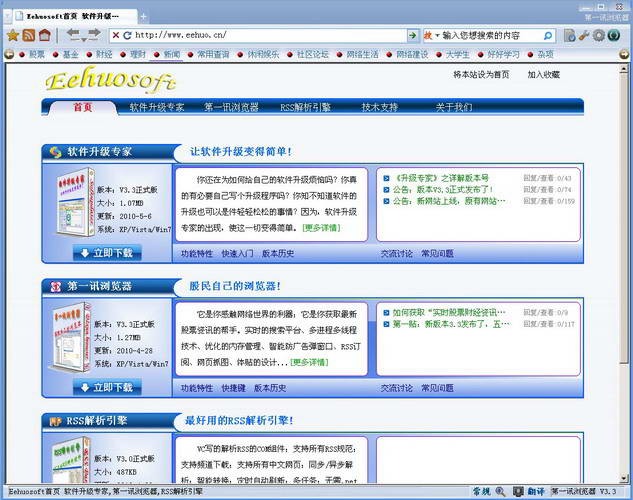Image resolution: width=633 pixels, height=500 pixels.
Task: Click the 软件升级专家 product box image
Action: pos(75,202)
